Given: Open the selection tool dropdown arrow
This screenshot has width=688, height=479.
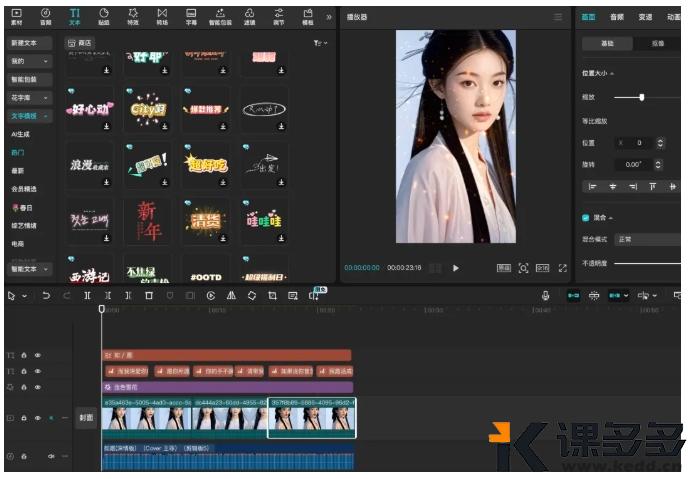Looking at the screenshot, I should (25, 296).
